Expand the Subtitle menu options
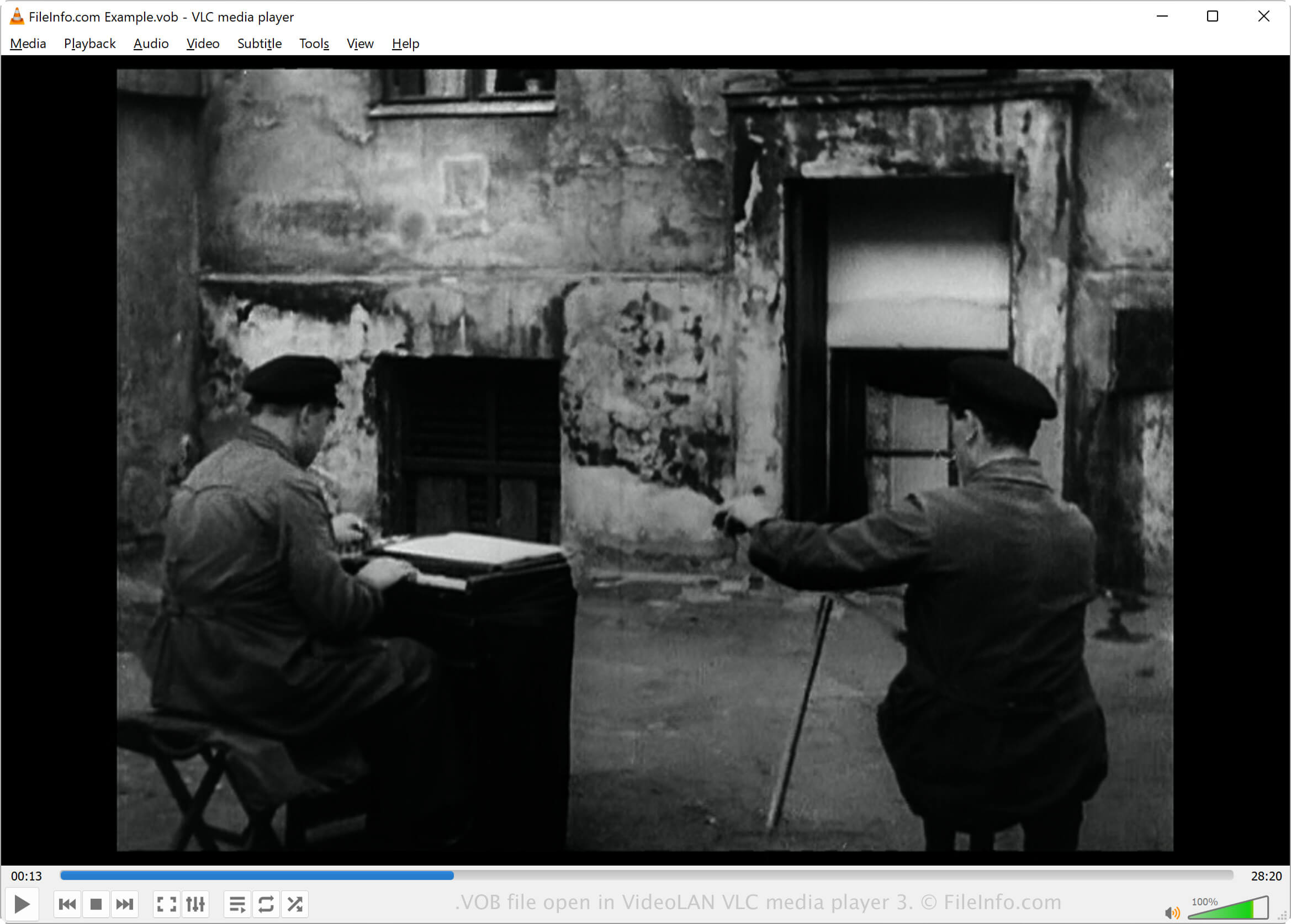 (x=257, y=43)
